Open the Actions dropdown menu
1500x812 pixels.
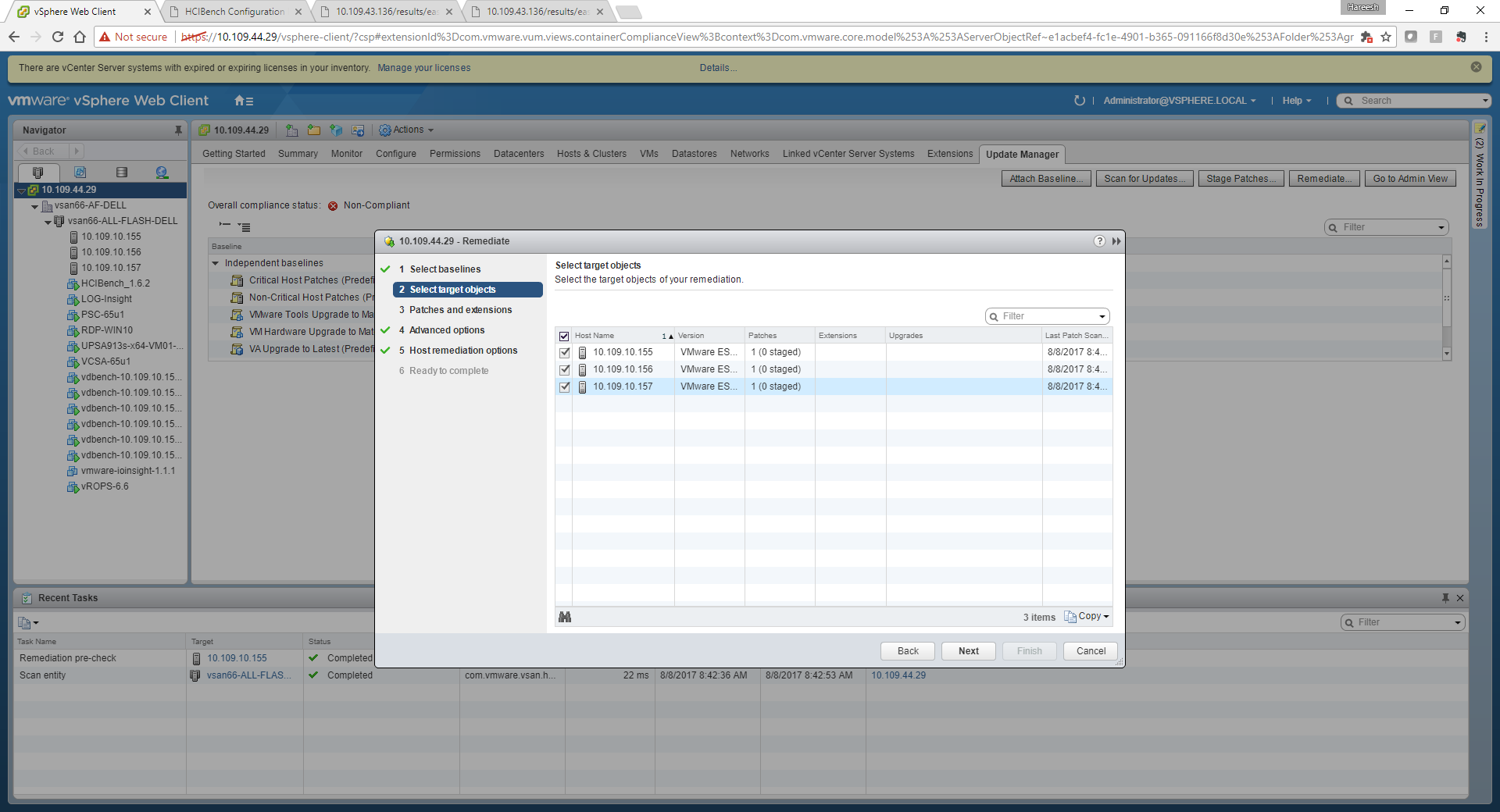[407, 130]
